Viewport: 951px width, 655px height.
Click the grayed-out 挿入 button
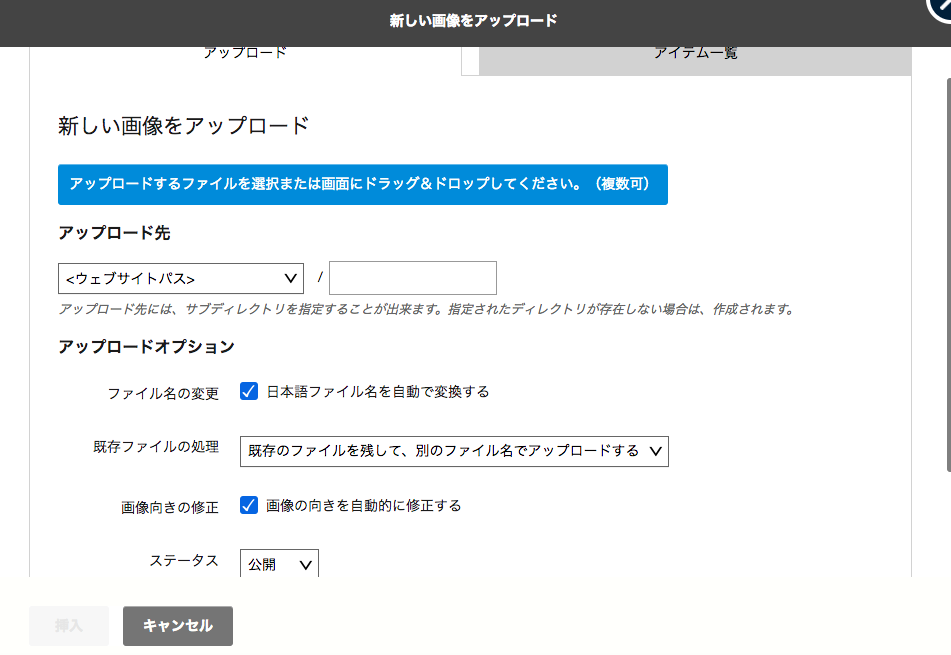coord(68,626)
